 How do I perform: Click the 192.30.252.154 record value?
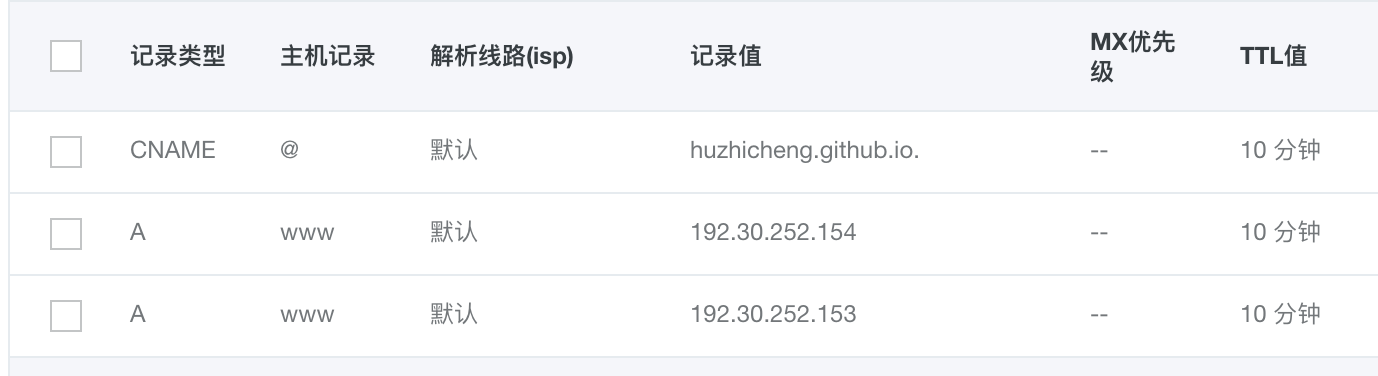tap(773, 233)
